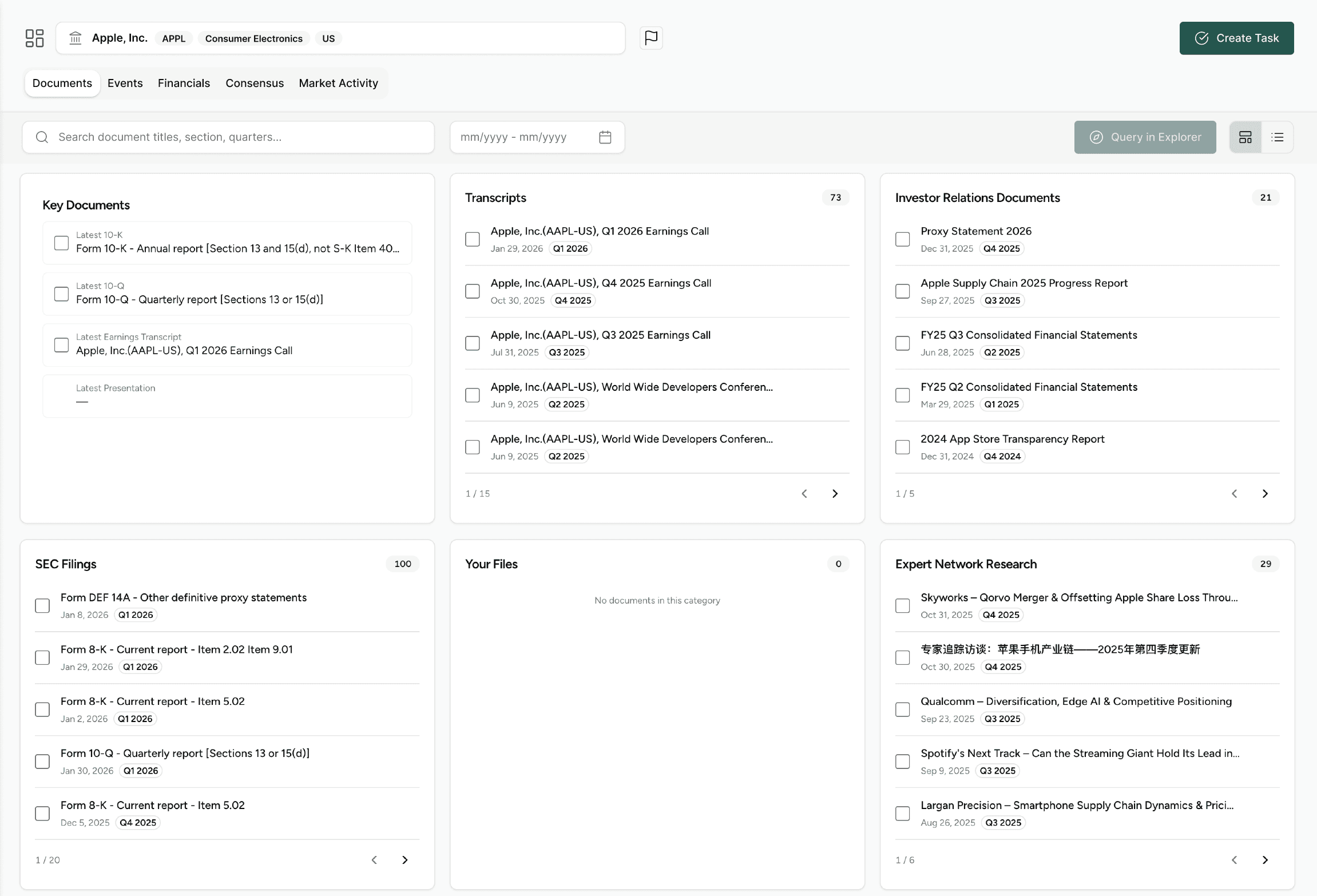
Task: Go to next Investor Relations page
Action: pos(1265,494)
